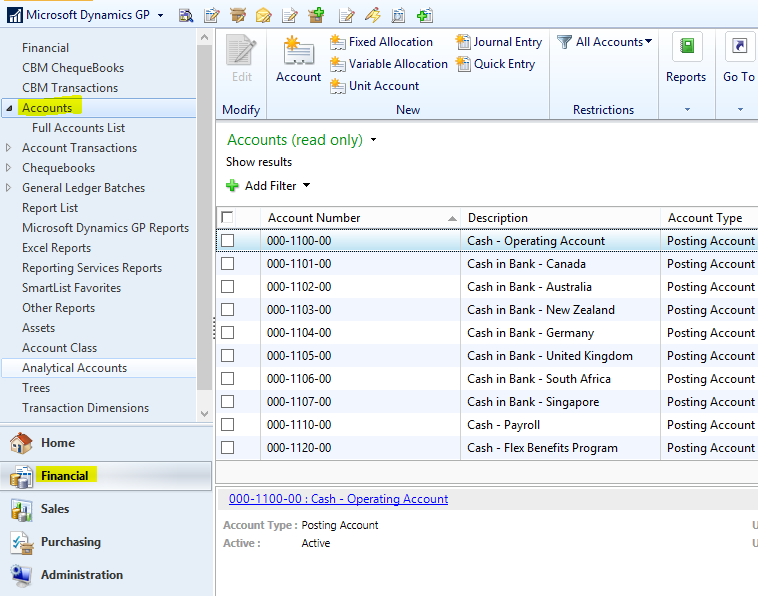Click the calendar-with-pencil entry toolbar icon
Screen dimensions: 758x596
point(212,16)
